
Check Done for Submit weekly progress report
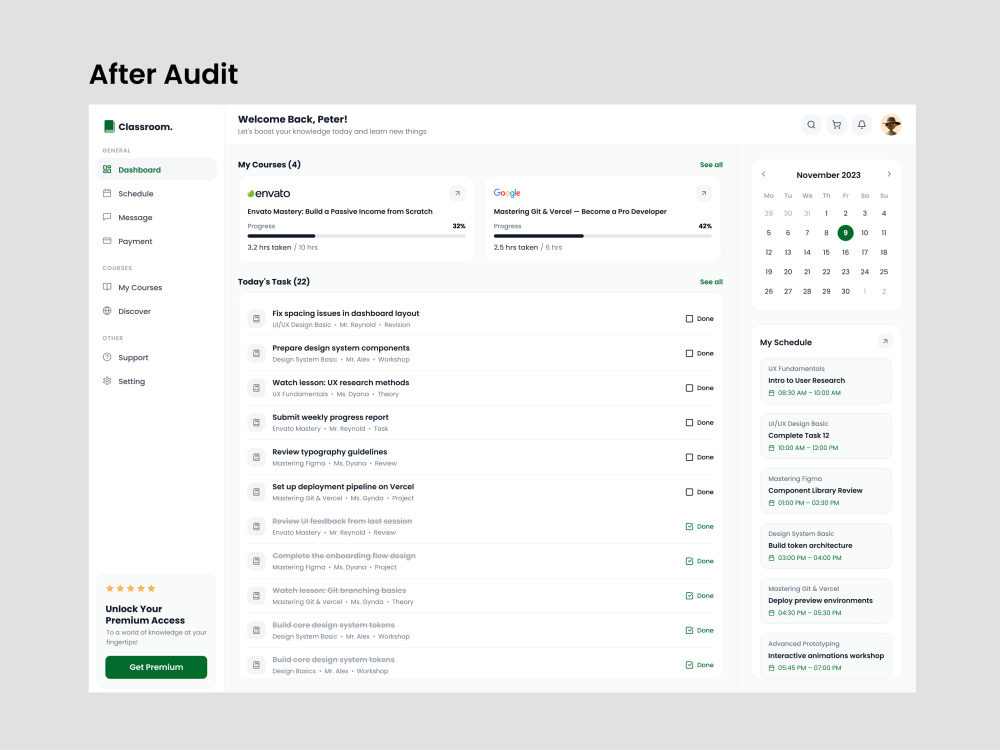pos(689,423)
